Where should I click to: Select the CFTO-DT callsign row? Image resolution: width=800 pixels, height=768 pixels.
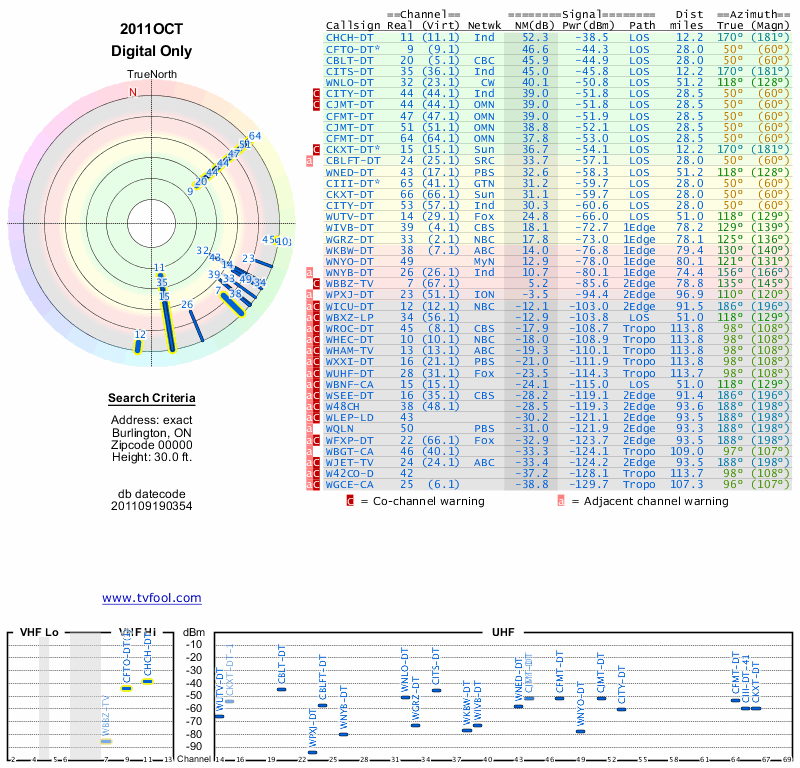(353, 48)
